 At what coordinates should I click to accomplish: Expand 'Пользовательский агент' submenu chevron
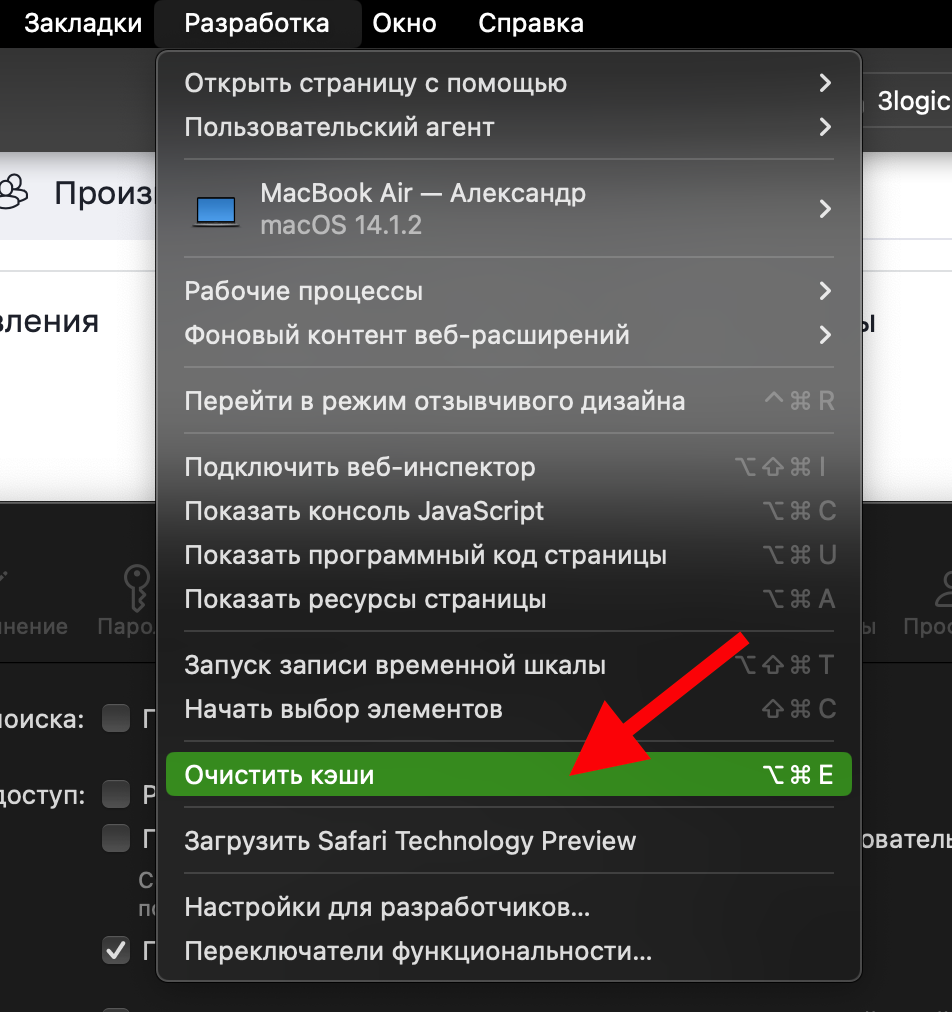[x=825, y=127]
